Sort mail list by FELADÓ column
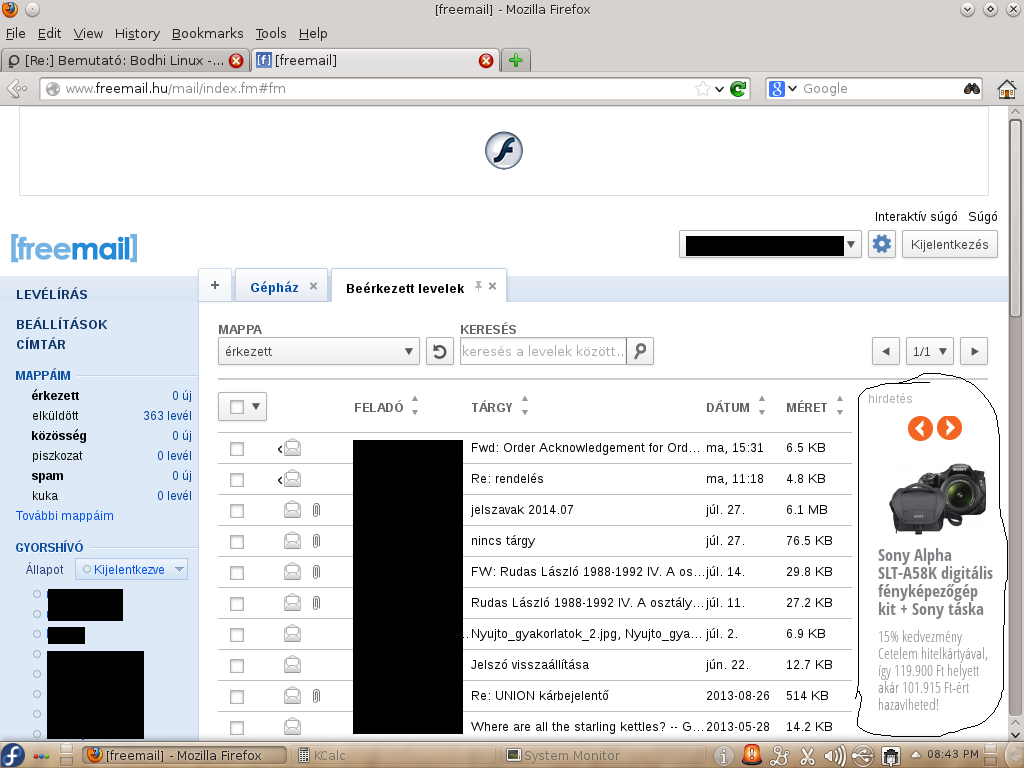 tap(386, 407)
